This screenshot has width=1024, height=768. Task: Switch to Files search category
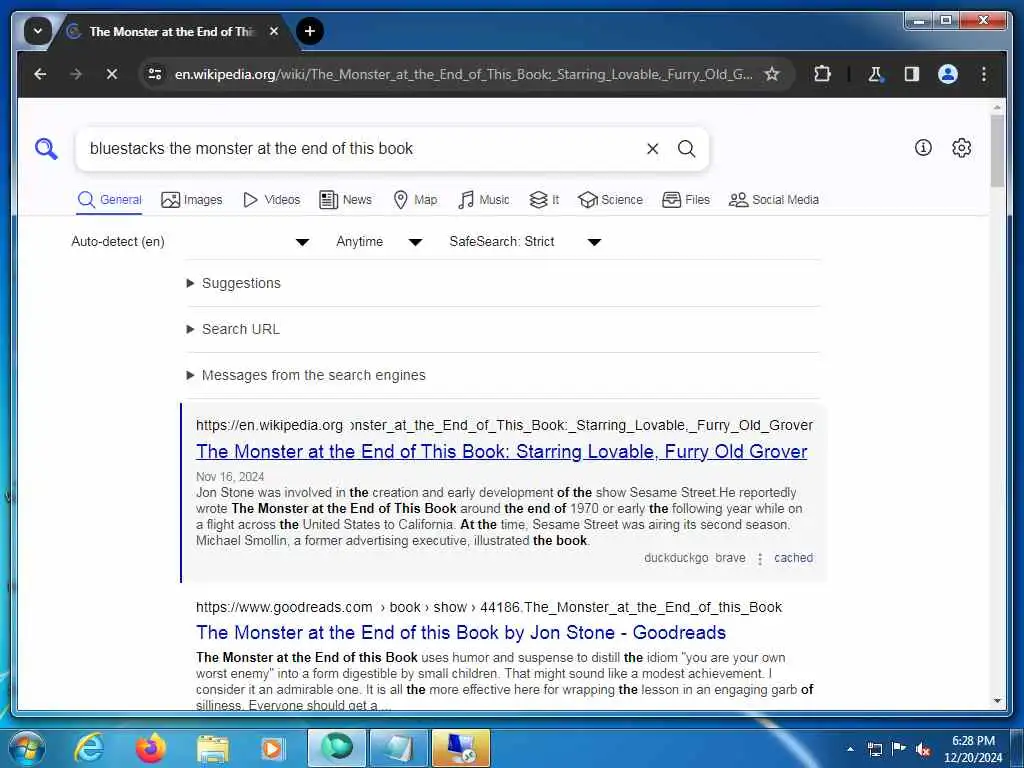(x=686, y=200)
